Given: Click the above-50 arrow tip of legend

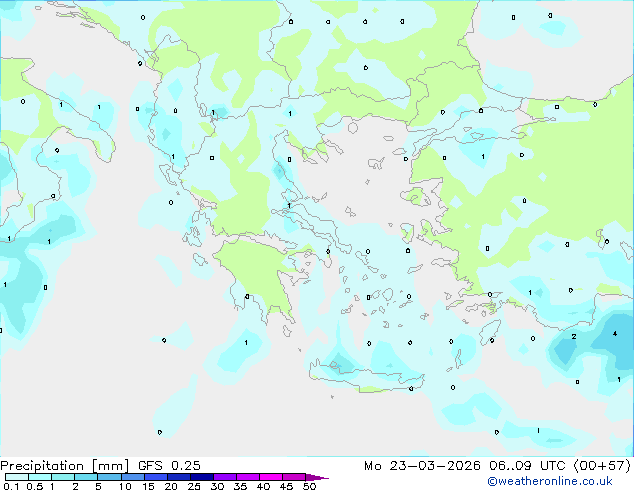Looking at the screenshot, I should (x=317, y=477).
